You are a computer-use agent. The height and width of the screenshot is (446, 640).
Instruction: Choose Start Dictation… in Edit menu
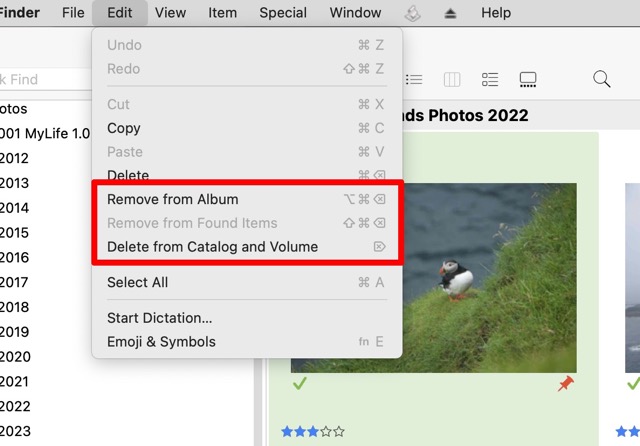click(247, 318)
